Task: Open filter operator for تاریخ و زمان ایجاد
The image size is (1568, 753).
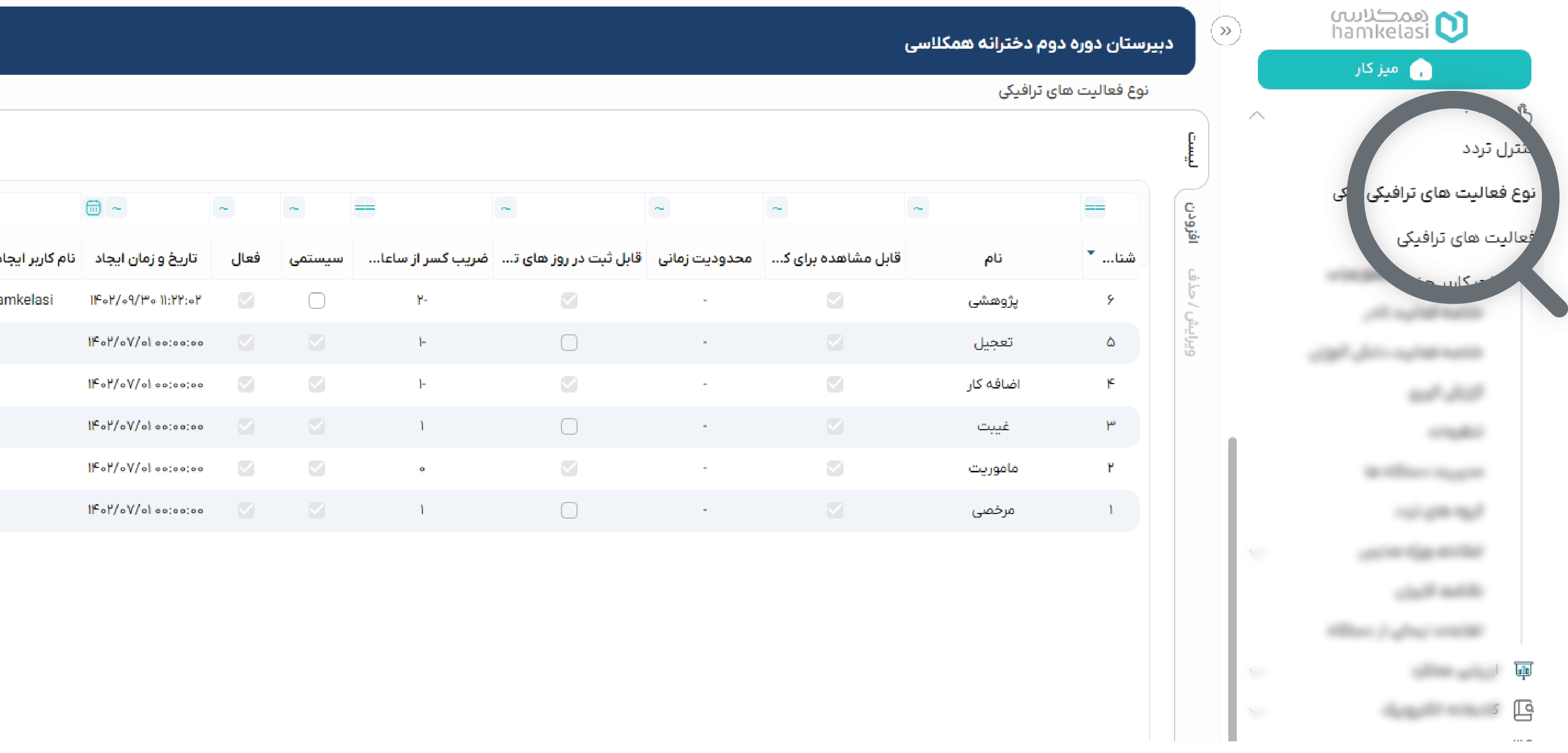Action: click(116, 208)
